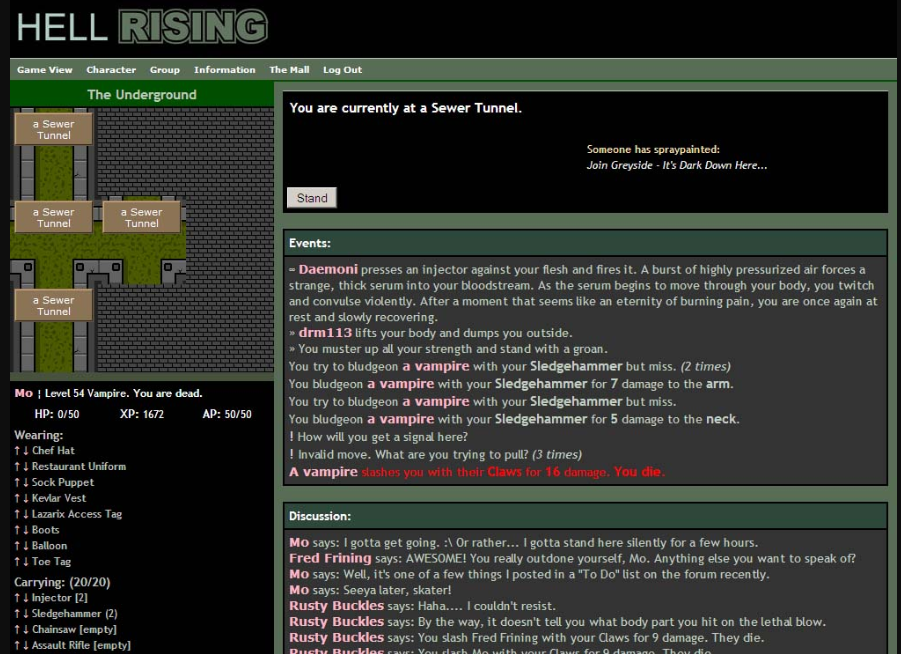
Task: Click the up arrow beside Chainsaw
Action: pos(17,630)
